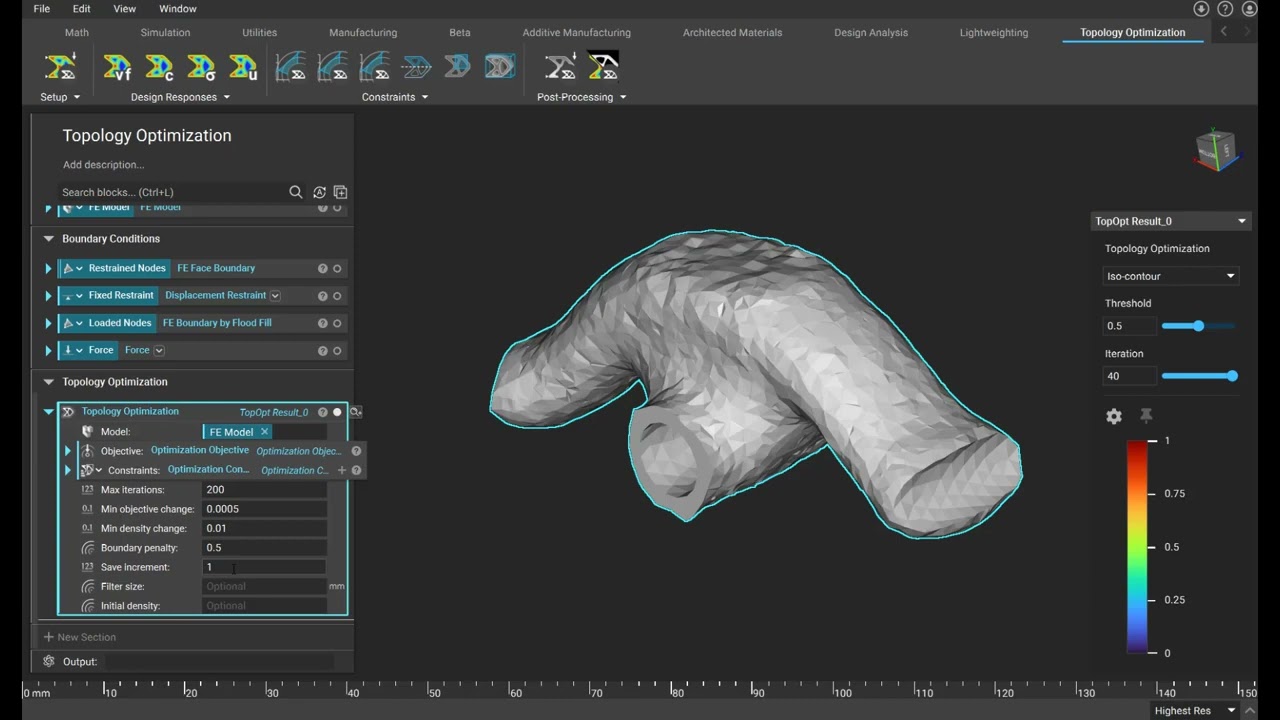Click the Topology Optimization setup ribbon icon
Viewport: 1280px width, 720px height.
pos(60,67)
